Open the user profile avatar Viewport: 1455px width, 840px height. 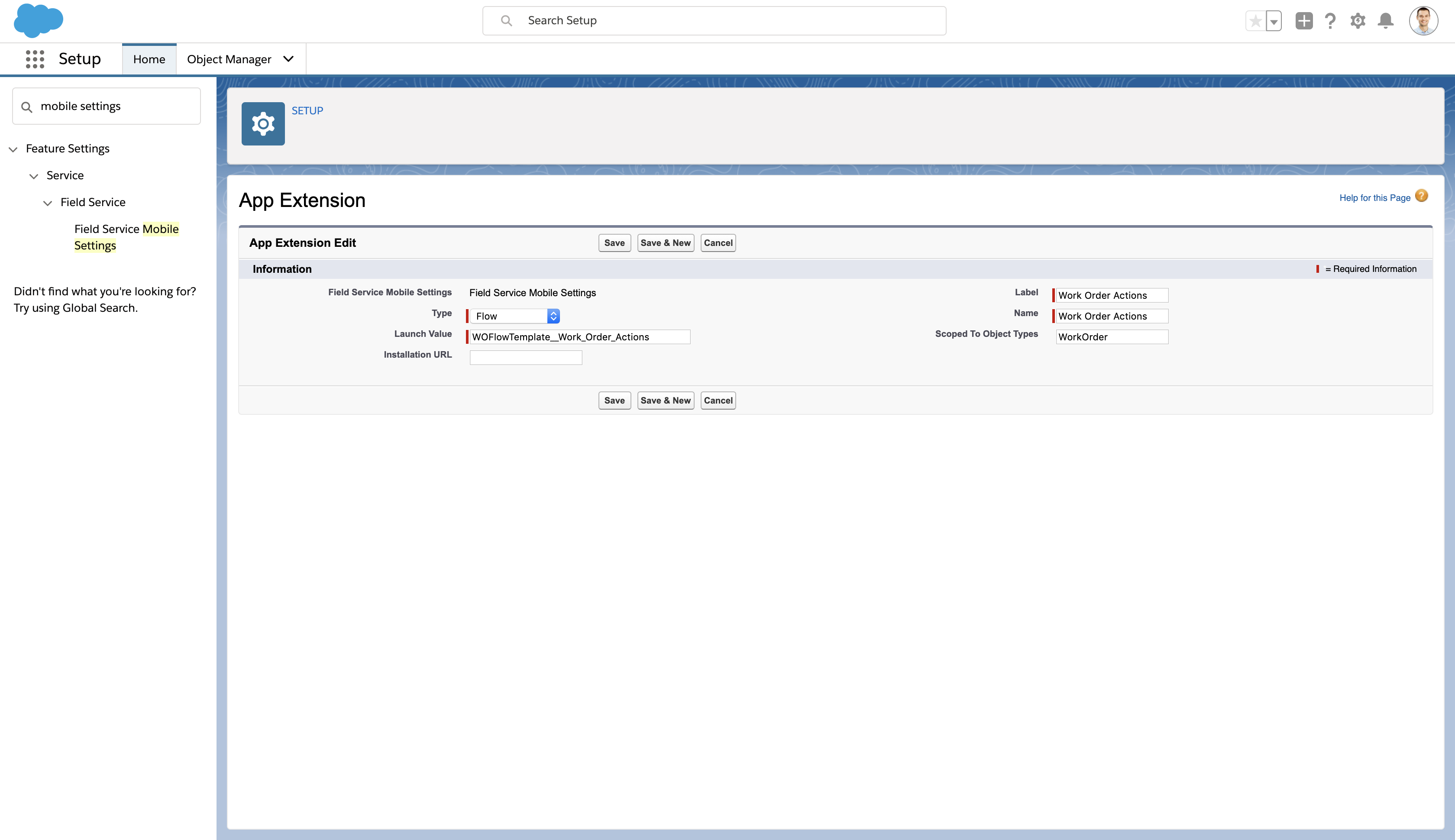click(1423, 21)
